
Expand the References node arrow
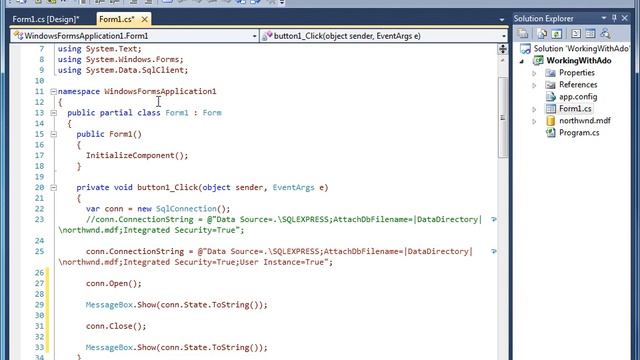(x=534, y=85)
